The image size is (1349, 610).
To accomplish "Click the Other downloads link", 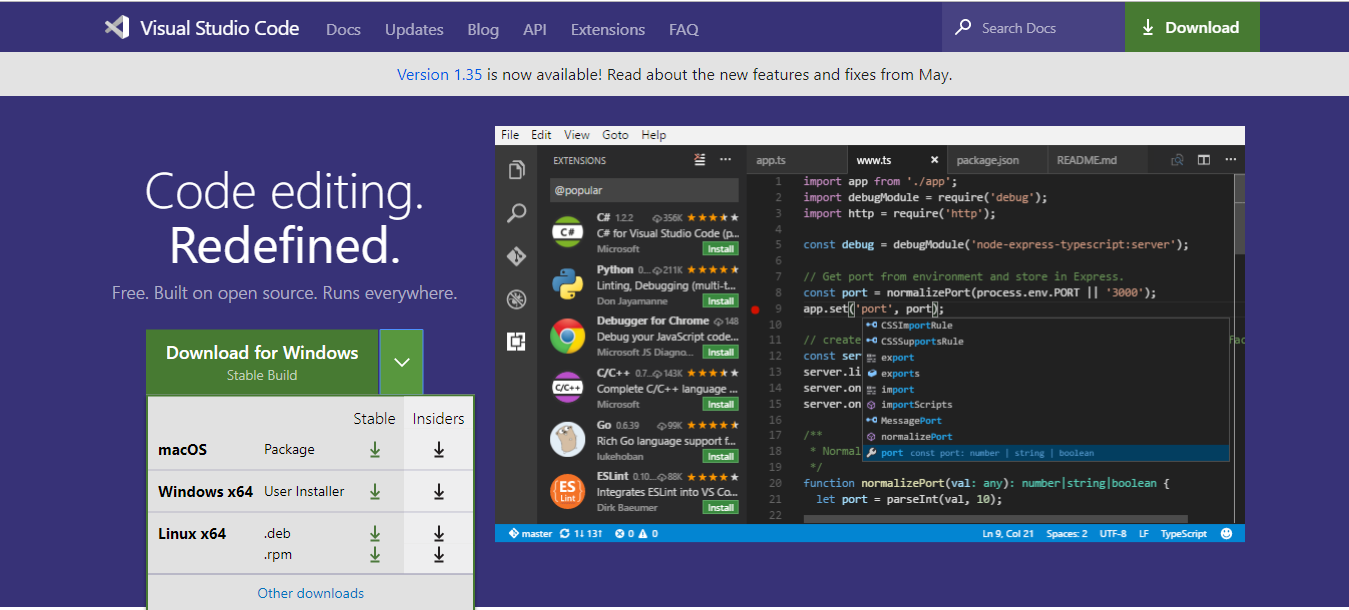I will coord(312,593).
